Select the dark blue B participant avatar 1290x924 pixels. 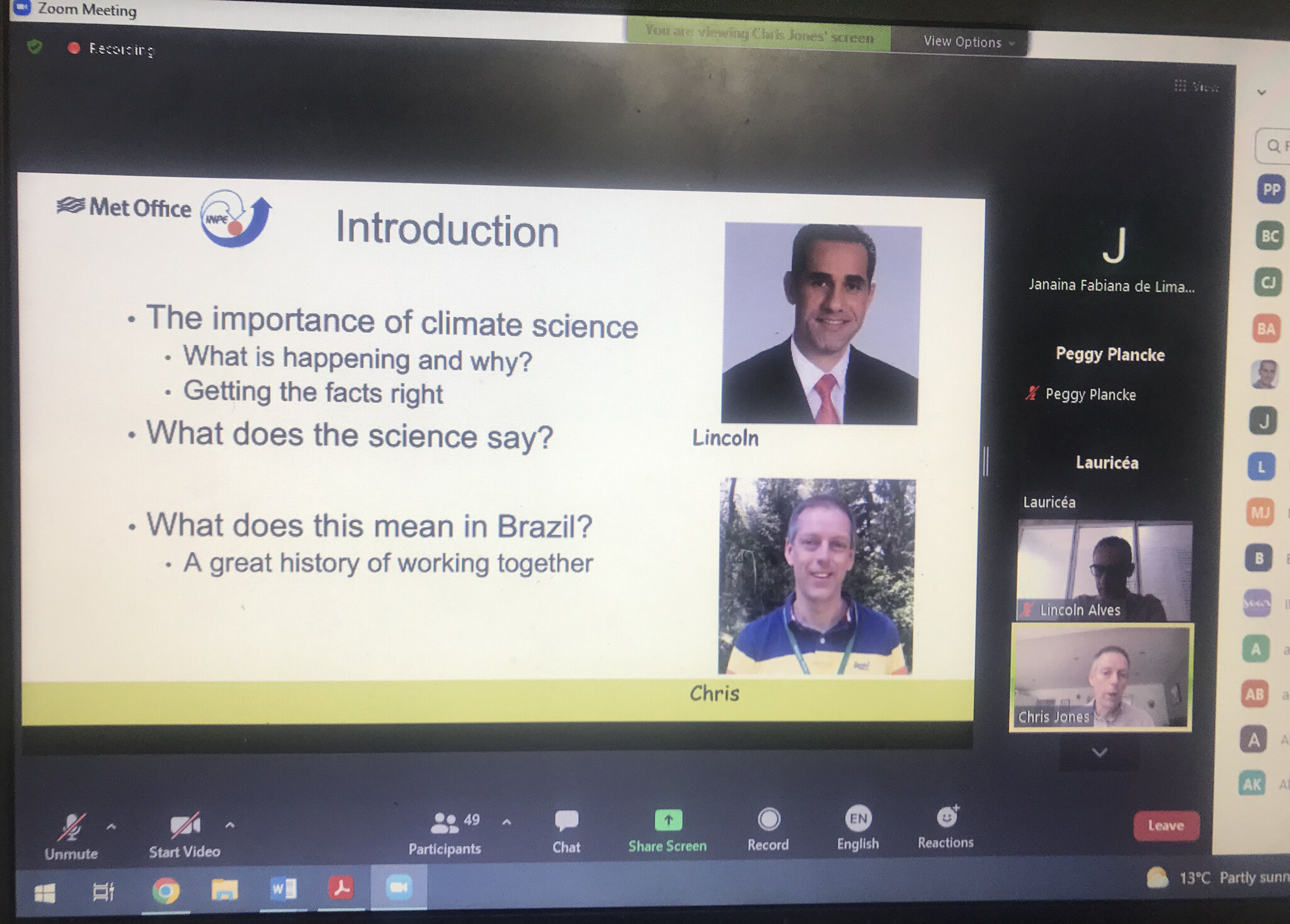click(x=1259, y=558)
